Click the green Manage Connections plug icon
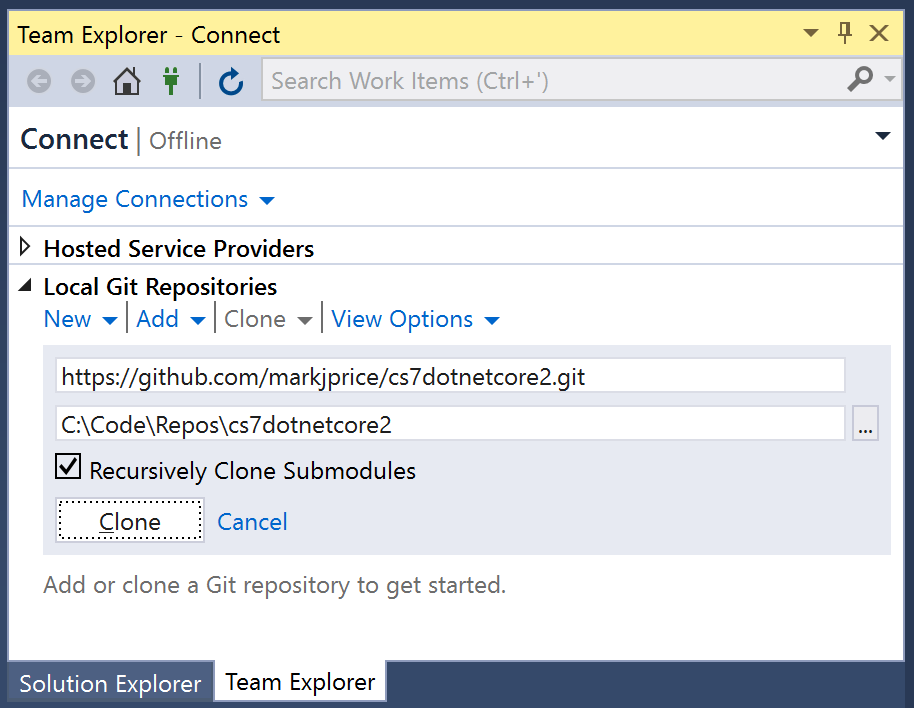914x708 pixels. pos(171,81)
